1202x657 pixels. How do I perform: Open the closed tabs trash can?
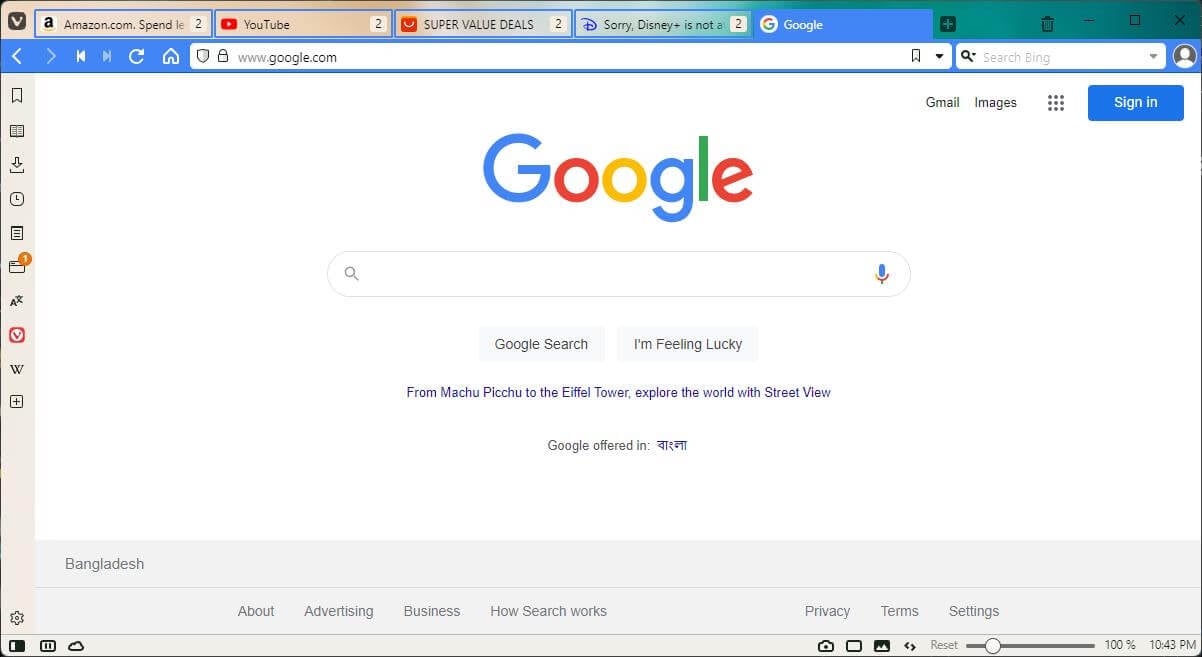click(1047, 23)
